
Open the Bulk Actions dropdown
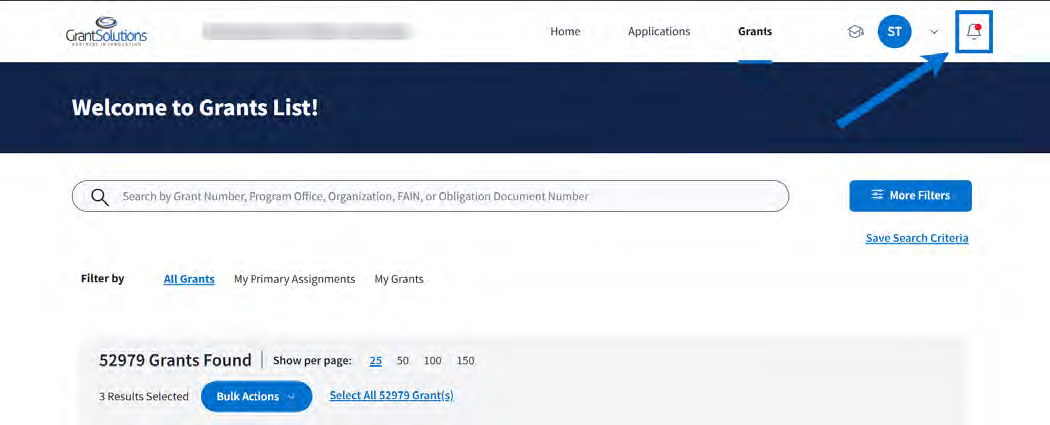256,396
